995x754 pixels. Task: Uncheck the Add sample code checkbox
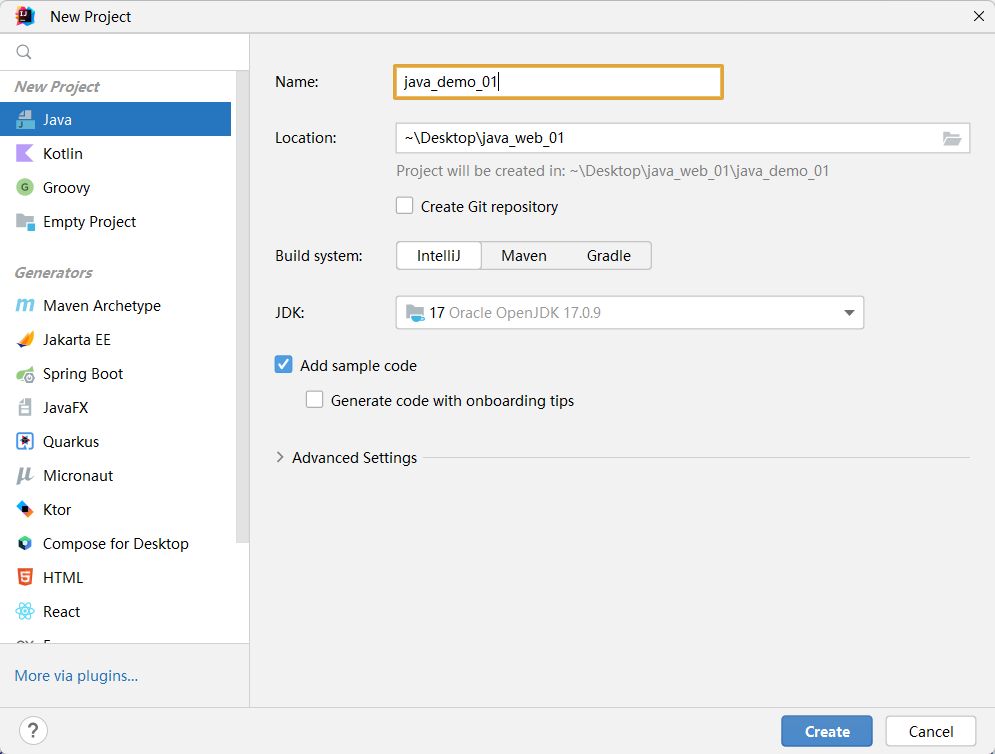tap(283, 364)
